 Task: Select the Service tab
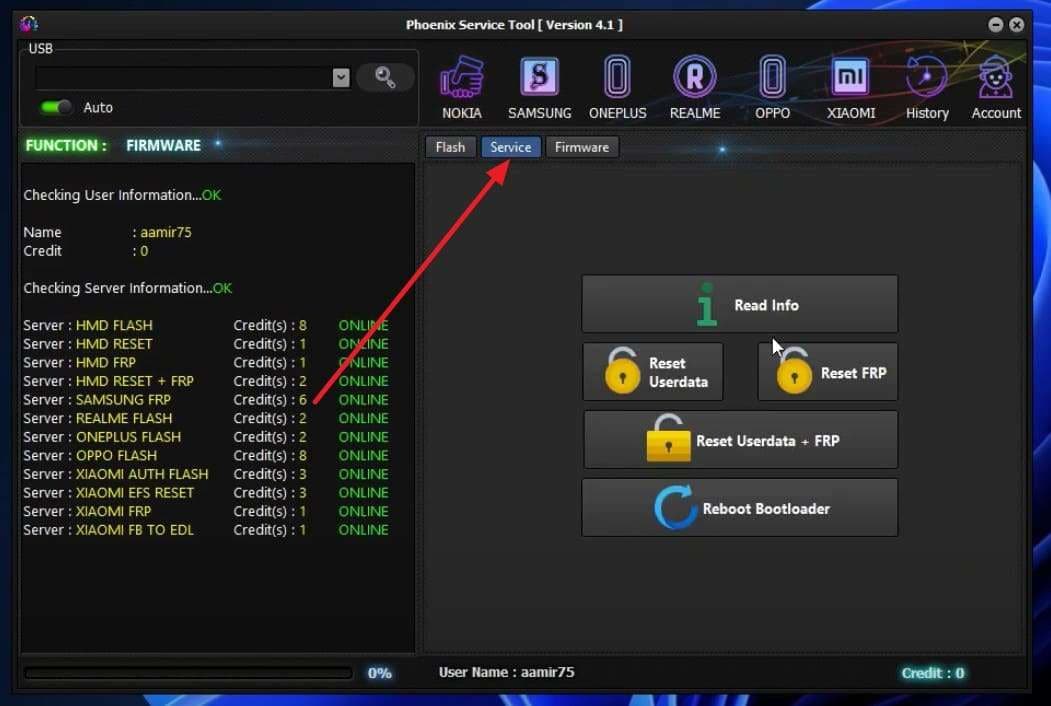pyautogui.click(x=510, y=147)
